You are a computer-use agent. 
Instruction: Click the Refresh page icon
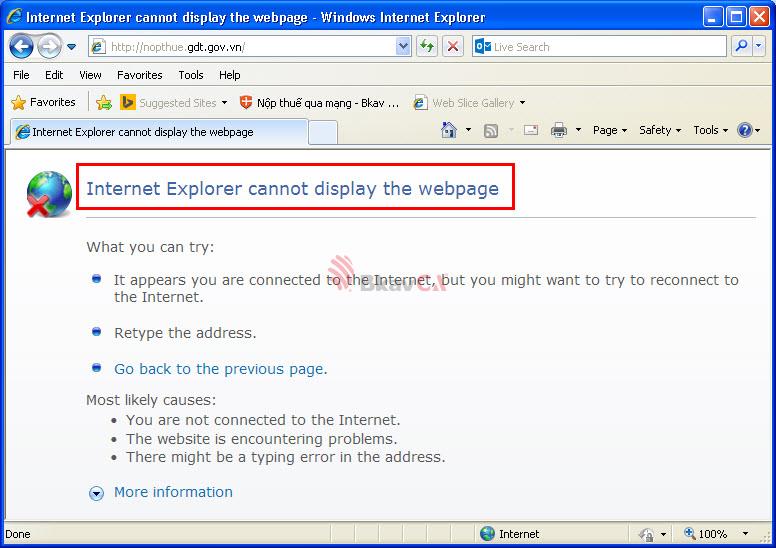pos(427,47)
